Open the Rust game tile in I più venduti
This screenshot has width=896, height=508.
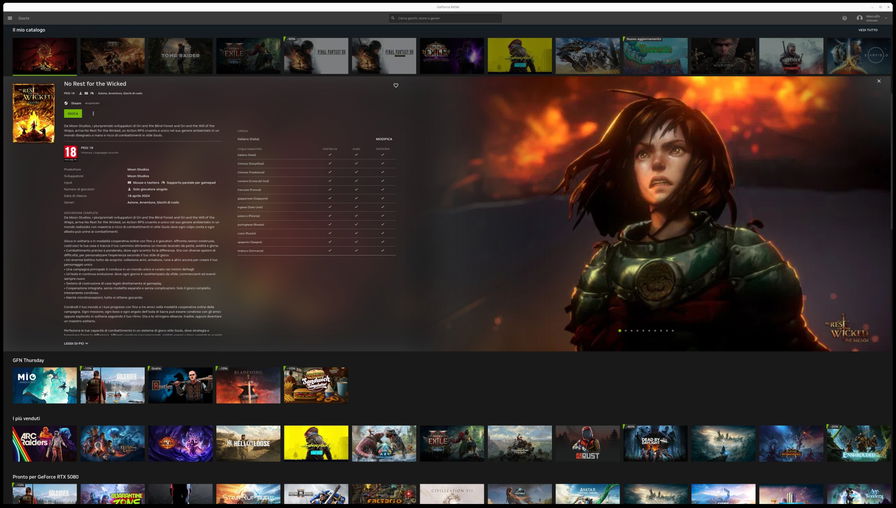(x=587, y=443)
